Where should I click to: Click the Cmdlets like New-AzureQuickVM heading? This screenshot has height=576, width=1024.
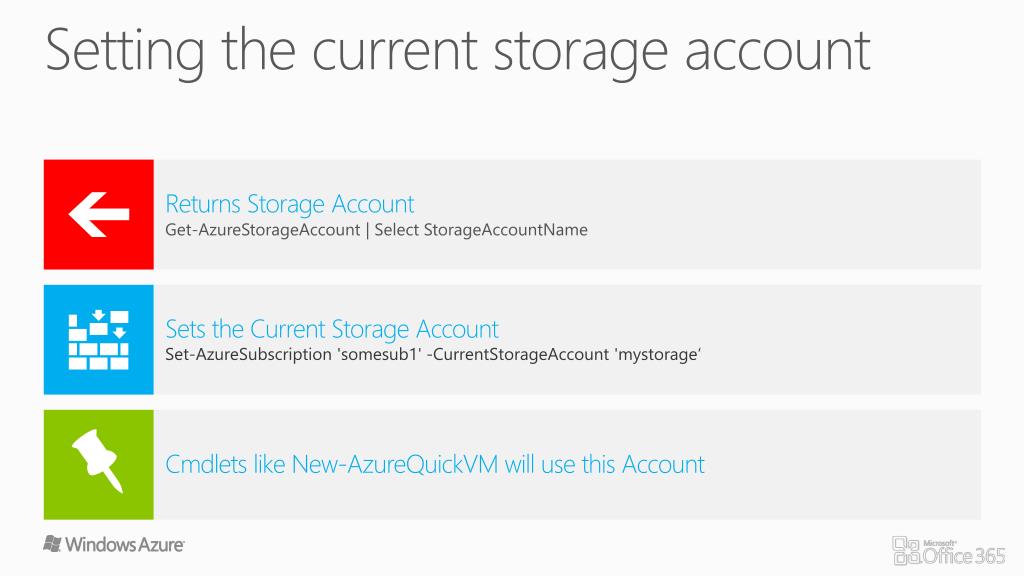pyautogui.click(x=435, y=464)
